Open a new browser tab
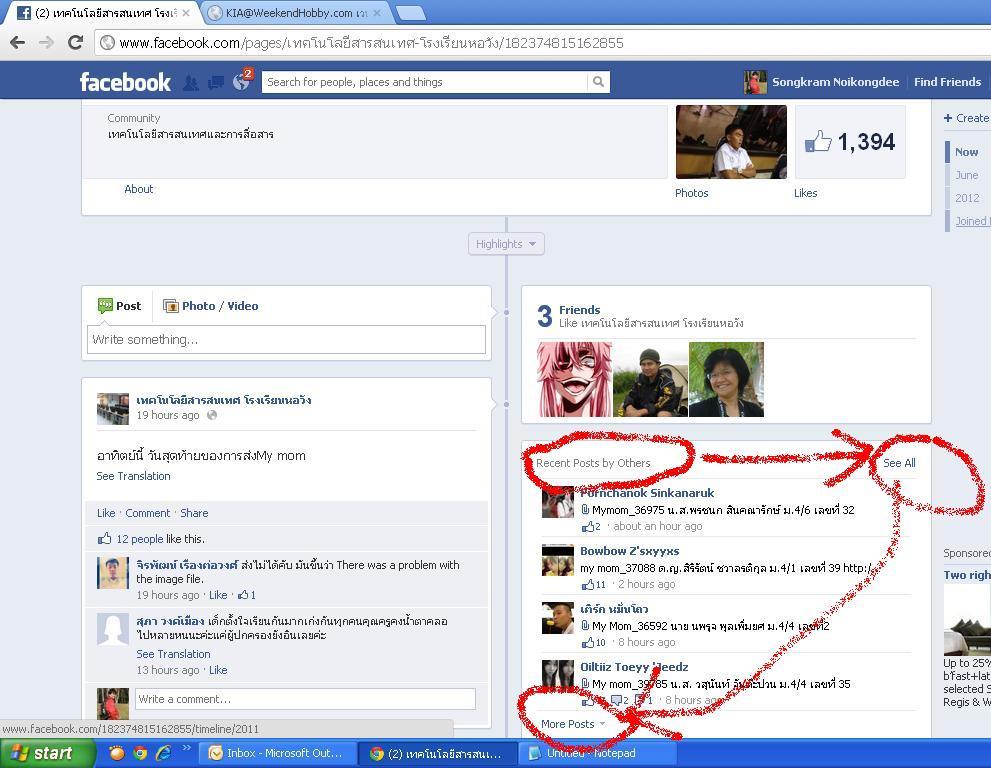This screenshot has height=768, width=991. [x=410, y=13]
